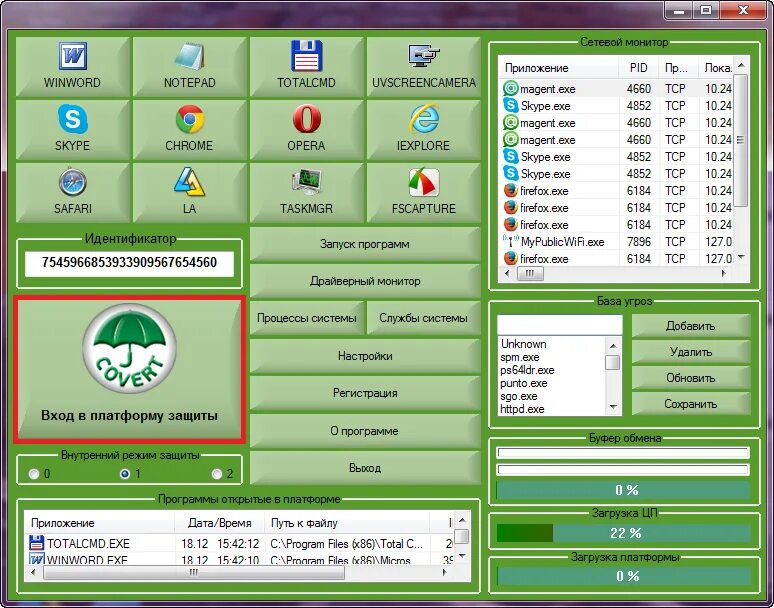
Task: Select protection mode 1 radio button
Action: 125,474
